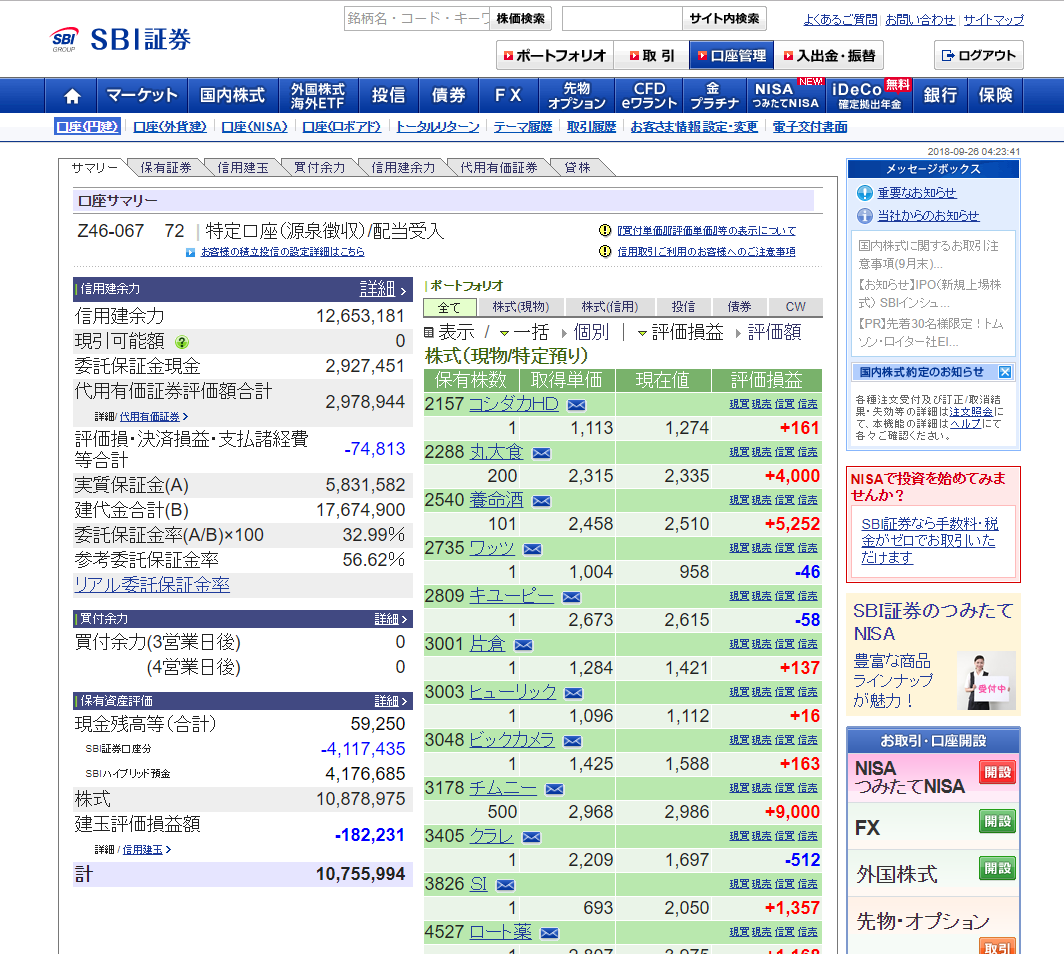Expand 保有資産評価 details link
Image resolution: width=1064 pixels, height=954 pixels.
click(390, 701)
